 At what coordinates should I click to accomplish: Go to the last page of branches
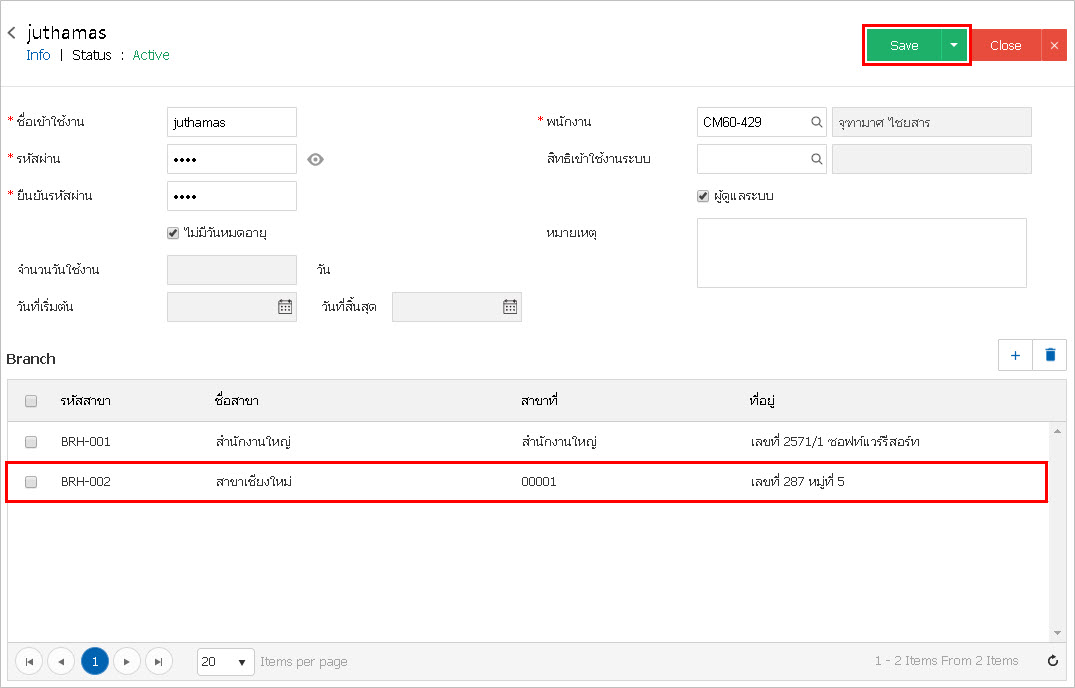click(x=159, y=661)
